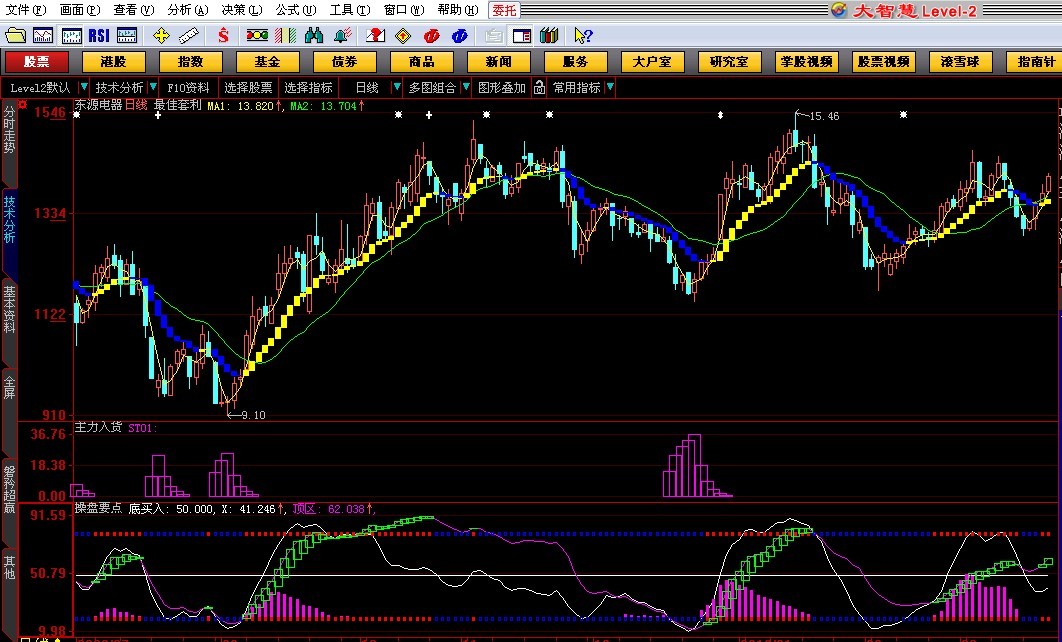Toggle the 委托 trading button
The image size is (1062, 642).
click(x=503, y=9)
